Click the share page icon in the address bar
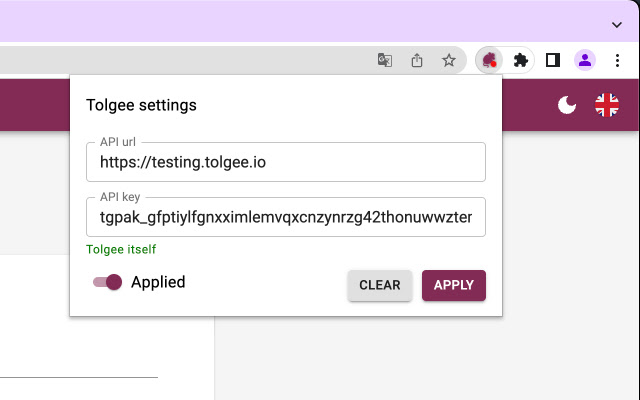This screenshot has height=400, width=640. coord(417,60)
